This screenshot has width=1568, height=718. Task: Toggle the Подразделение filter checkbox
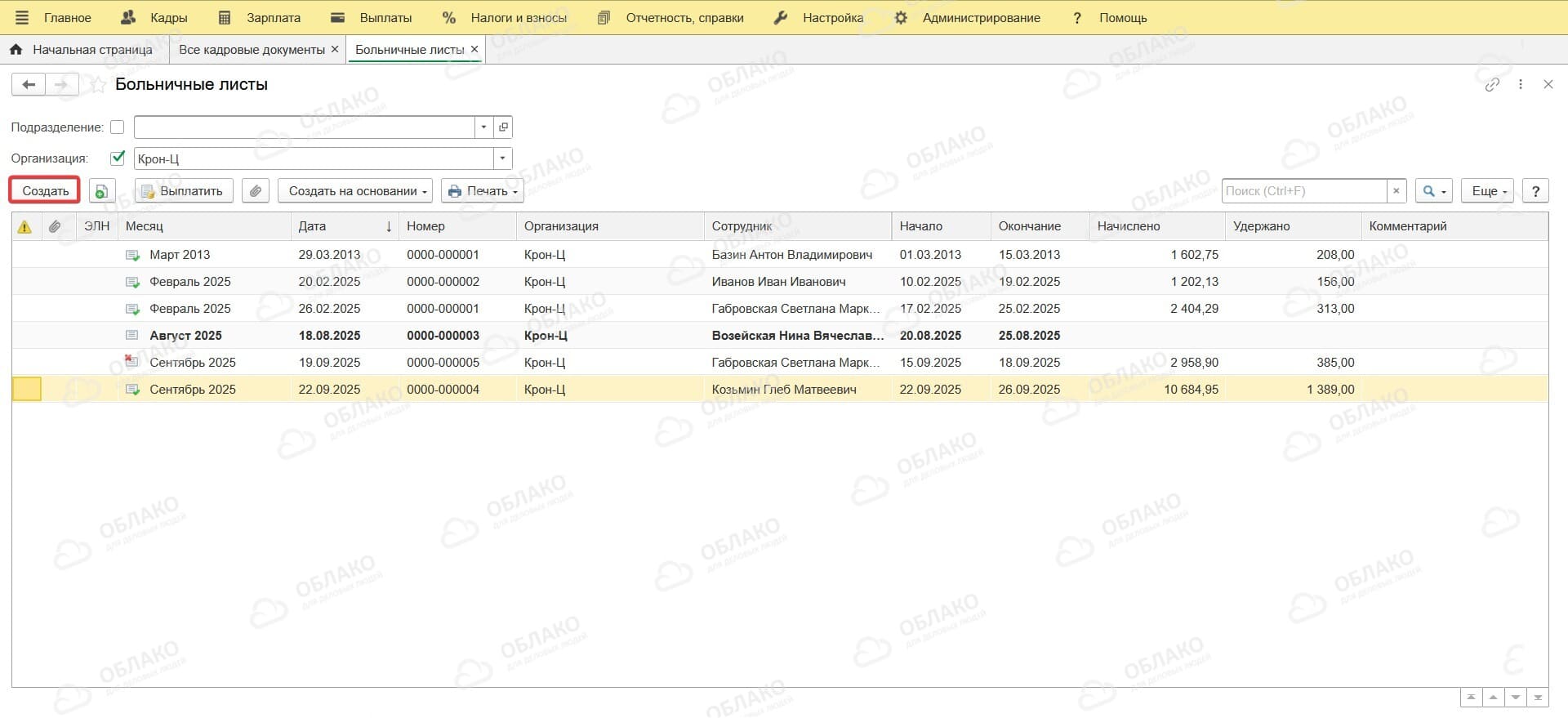(118, 127)
